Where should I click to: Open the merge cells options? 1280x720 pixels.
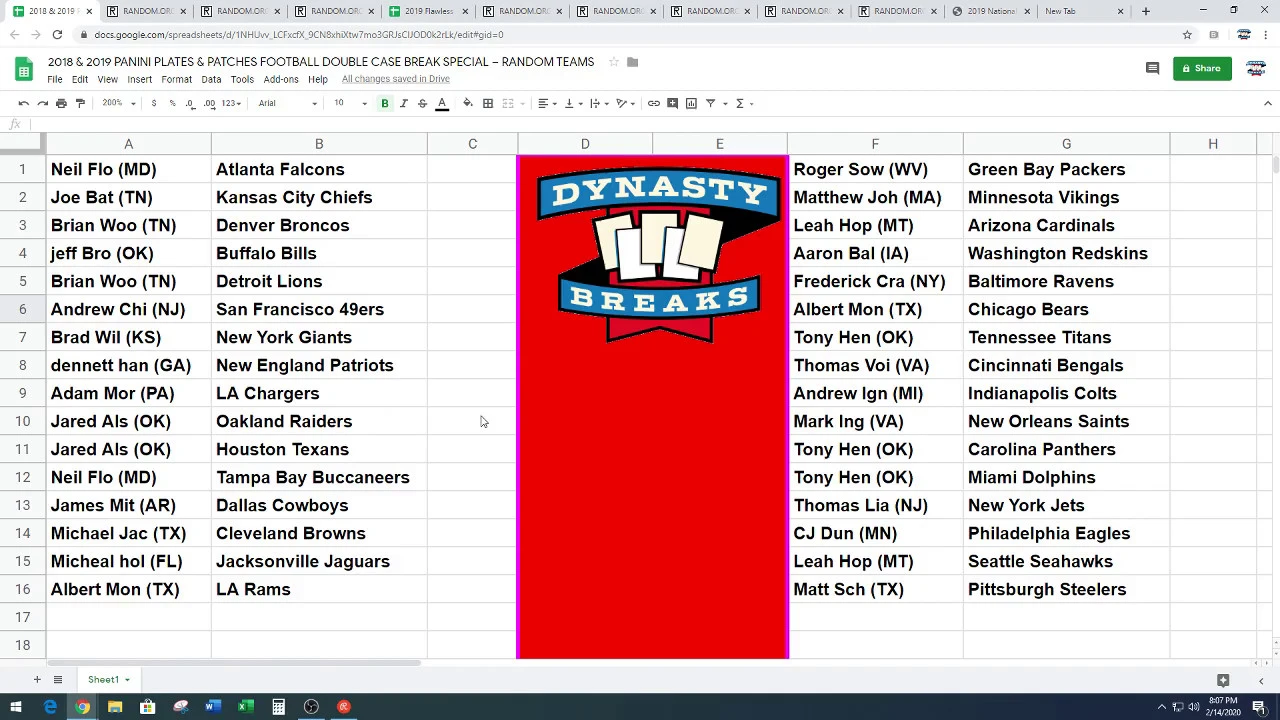511,103
